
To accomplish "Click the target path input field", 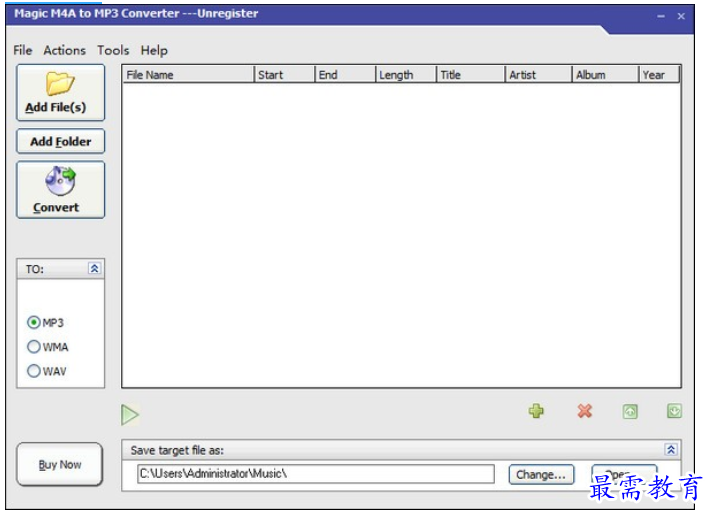I will [316, 474].
